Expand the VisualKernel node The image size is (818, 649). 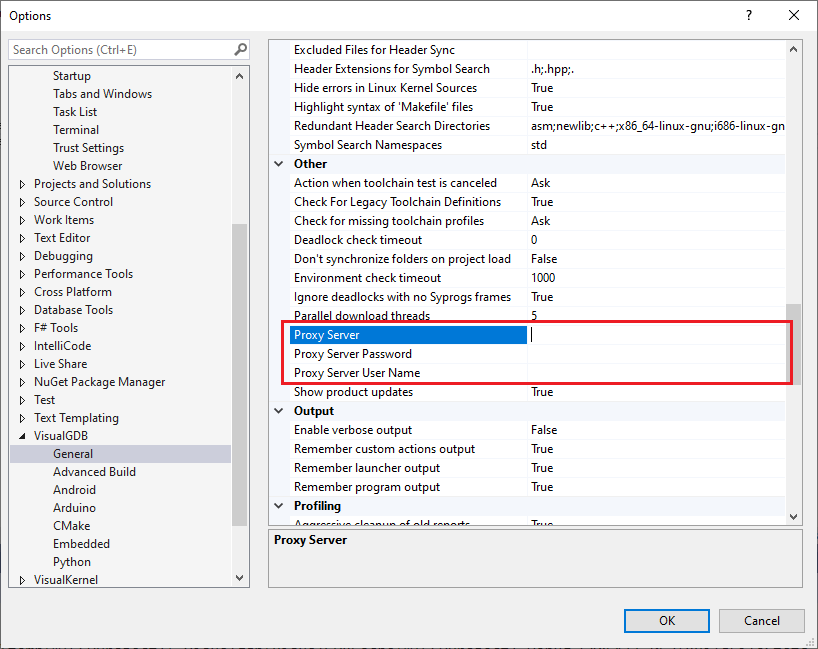(x=21, y=579)
